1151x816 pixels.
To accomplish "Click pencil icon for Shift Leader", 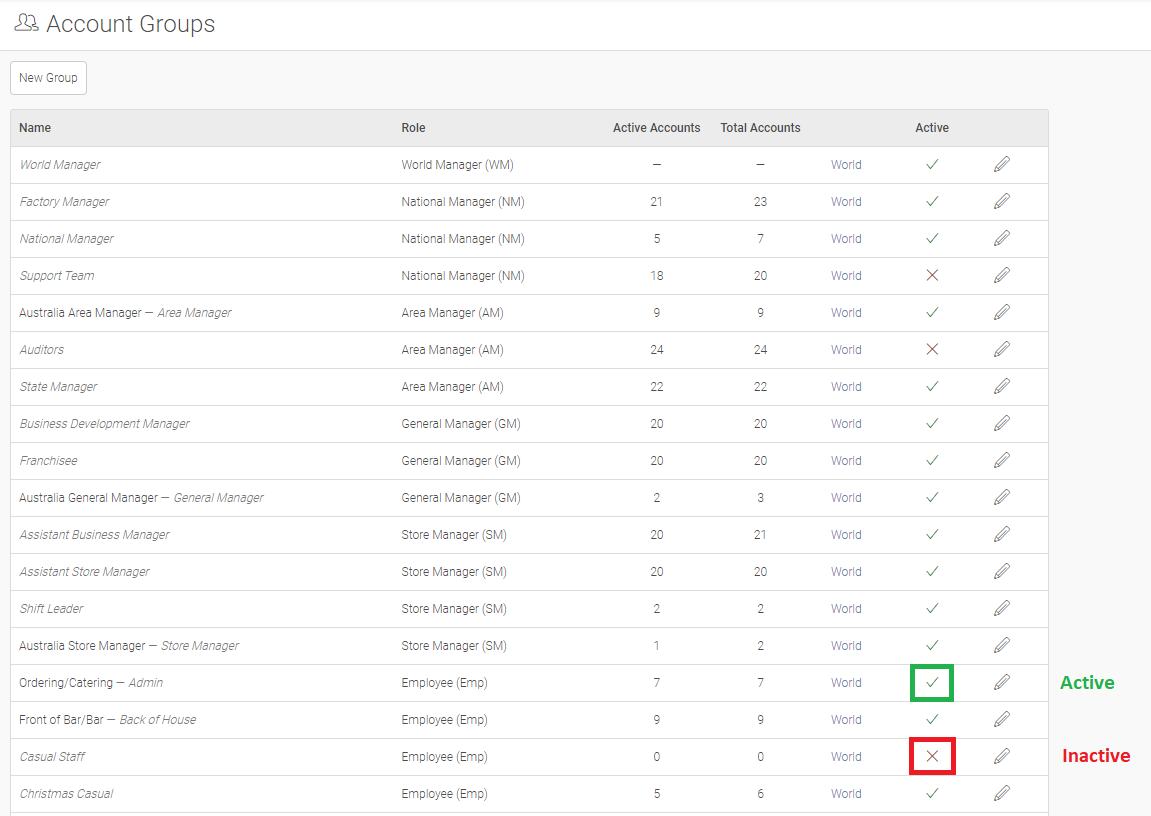I will coord(1002,608).
